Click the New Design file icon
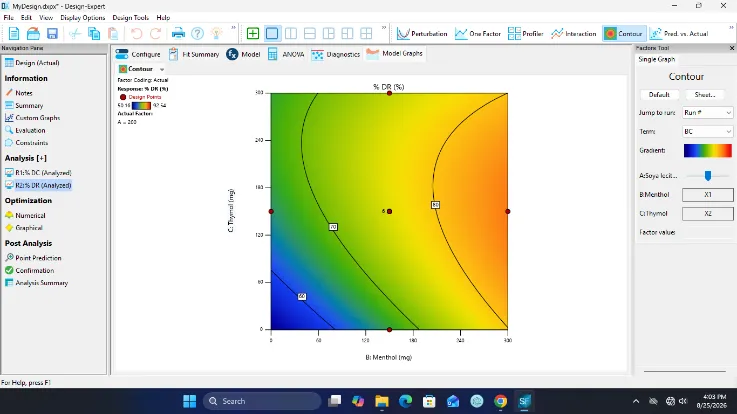Screen dimensions: 737x414 click(x=14, y=33)
